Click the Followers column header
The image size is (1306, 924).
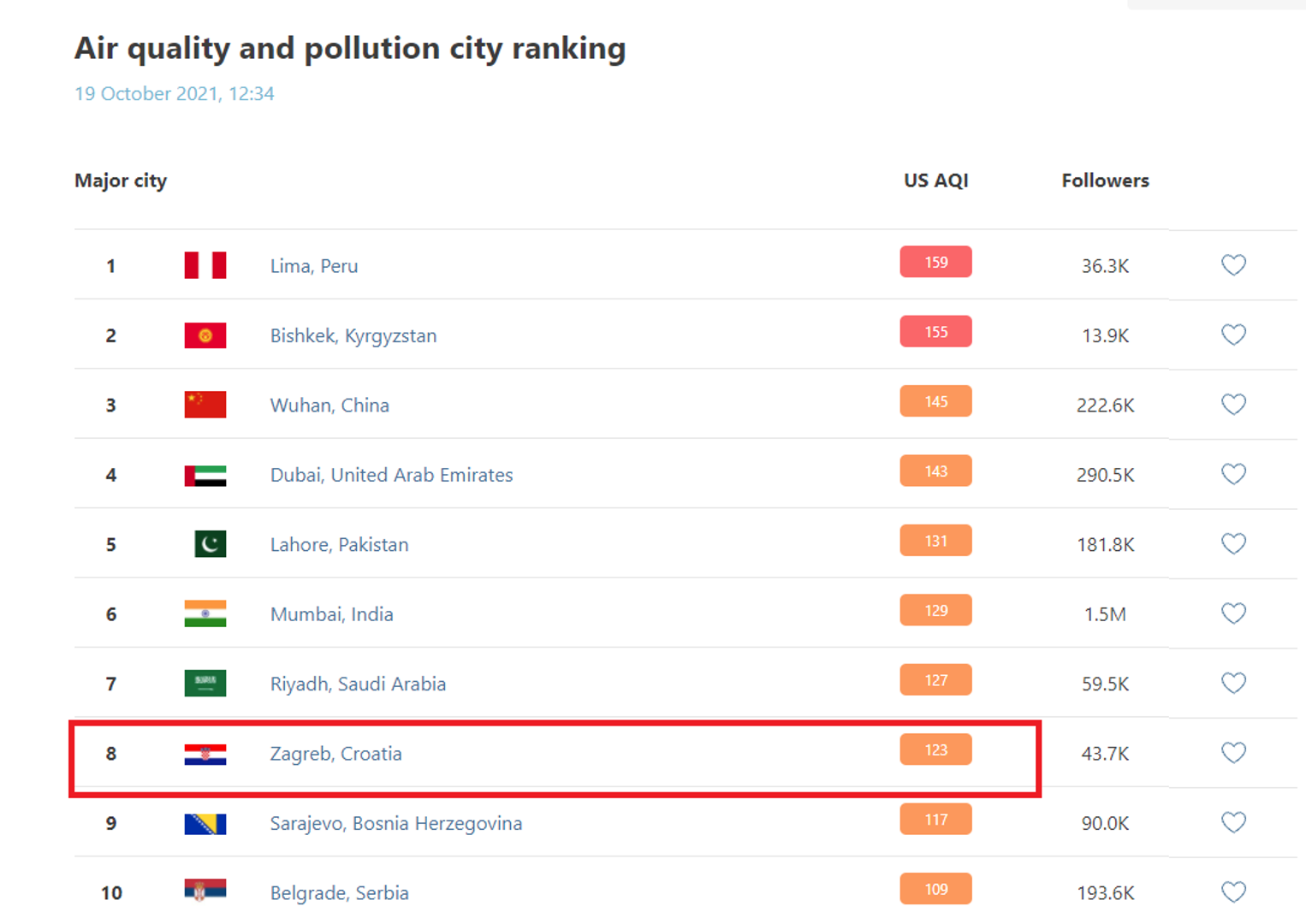pos(1105,181)
